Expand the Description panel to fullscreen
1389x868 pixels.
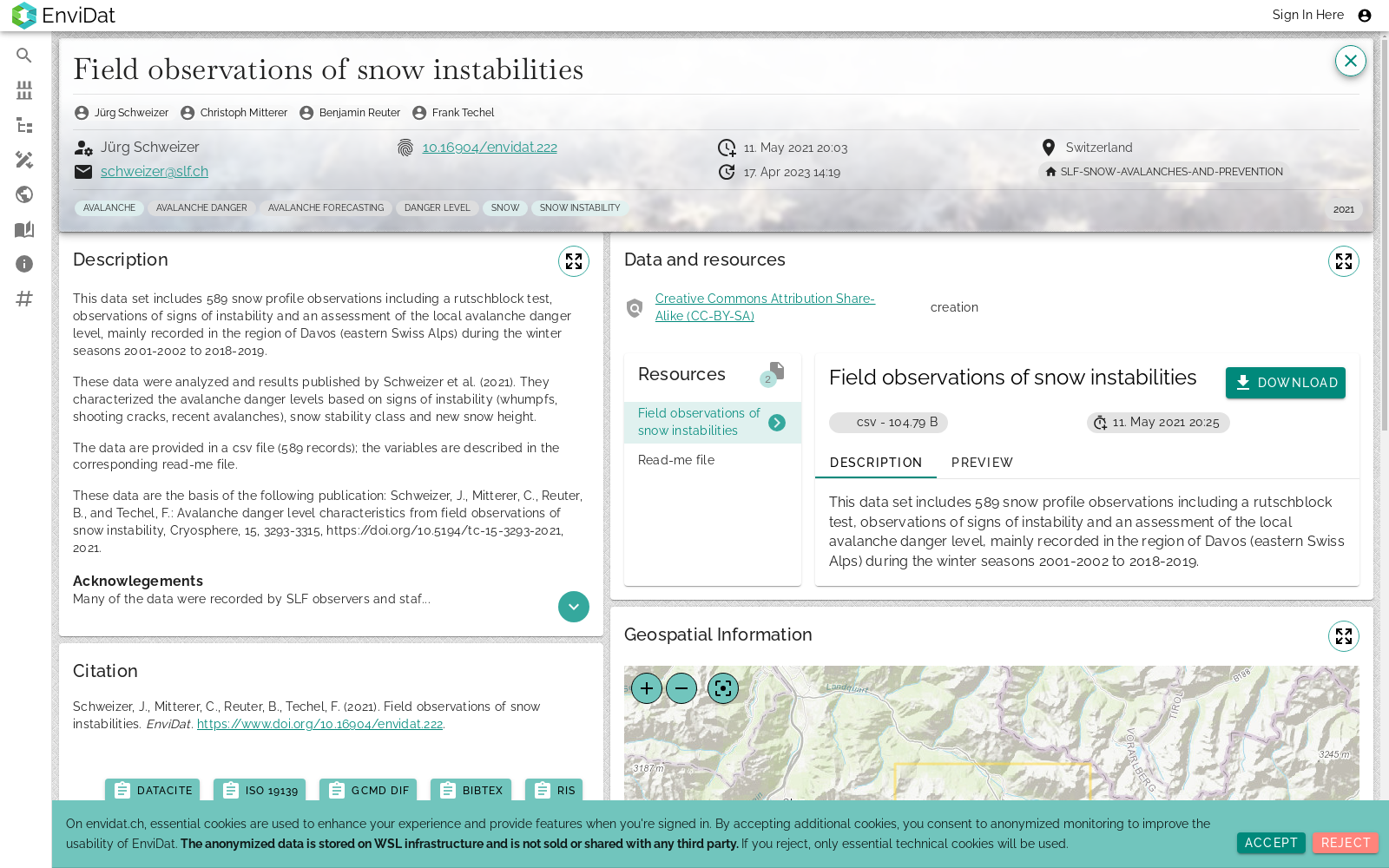574,261
